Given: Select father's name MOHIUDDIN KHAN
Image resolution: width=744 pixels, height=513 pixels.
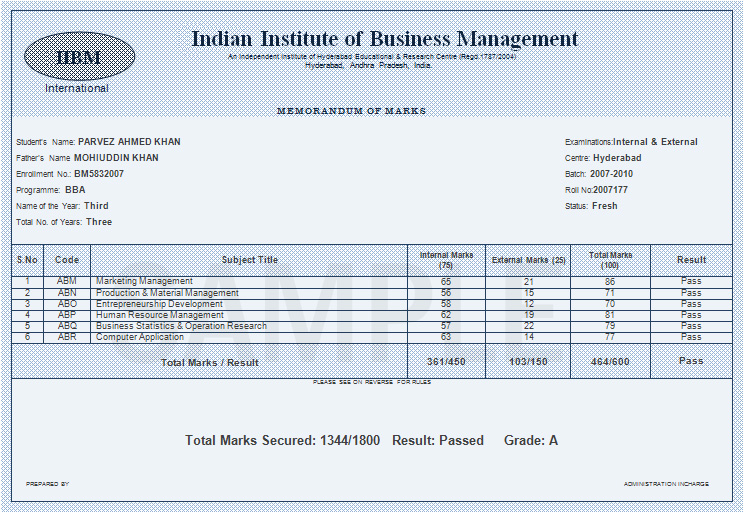Looking at the screenshot, I should point(116,158).
